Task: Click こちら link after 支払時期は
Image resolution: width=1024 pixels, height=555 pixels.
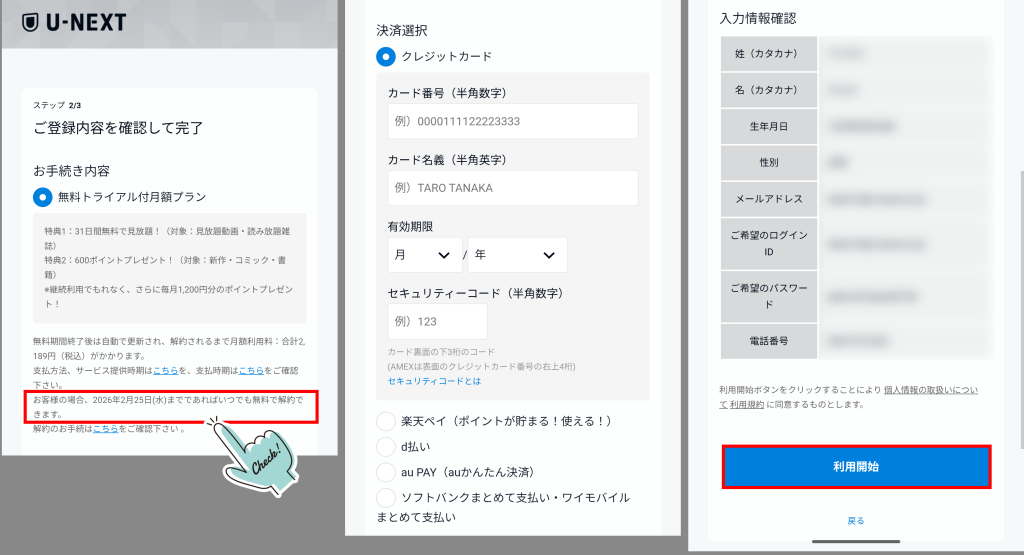Action: (250, 370)
